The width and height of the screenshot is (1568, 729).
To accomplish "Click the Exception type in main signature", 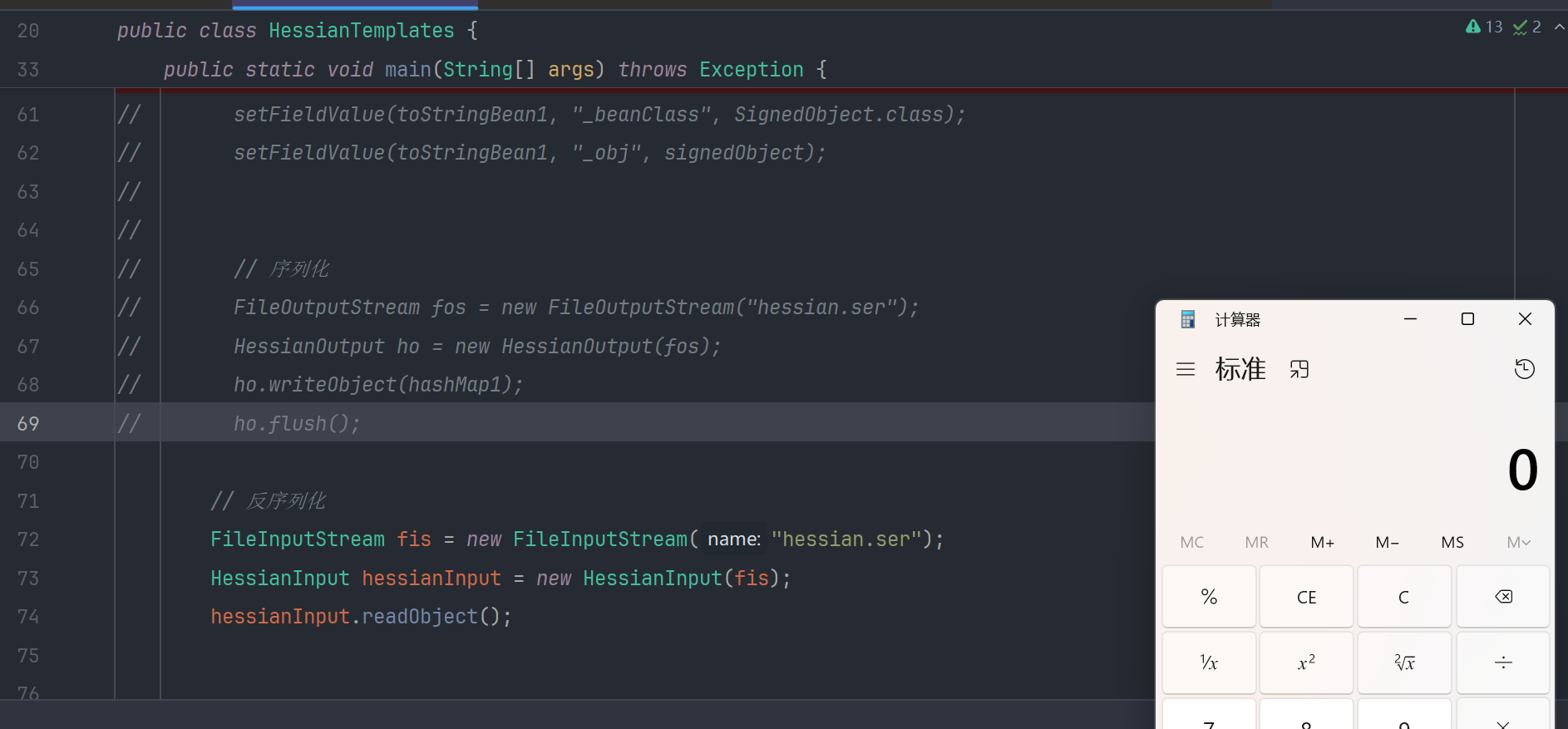I will pyautogui.click(x=752, y=70).
